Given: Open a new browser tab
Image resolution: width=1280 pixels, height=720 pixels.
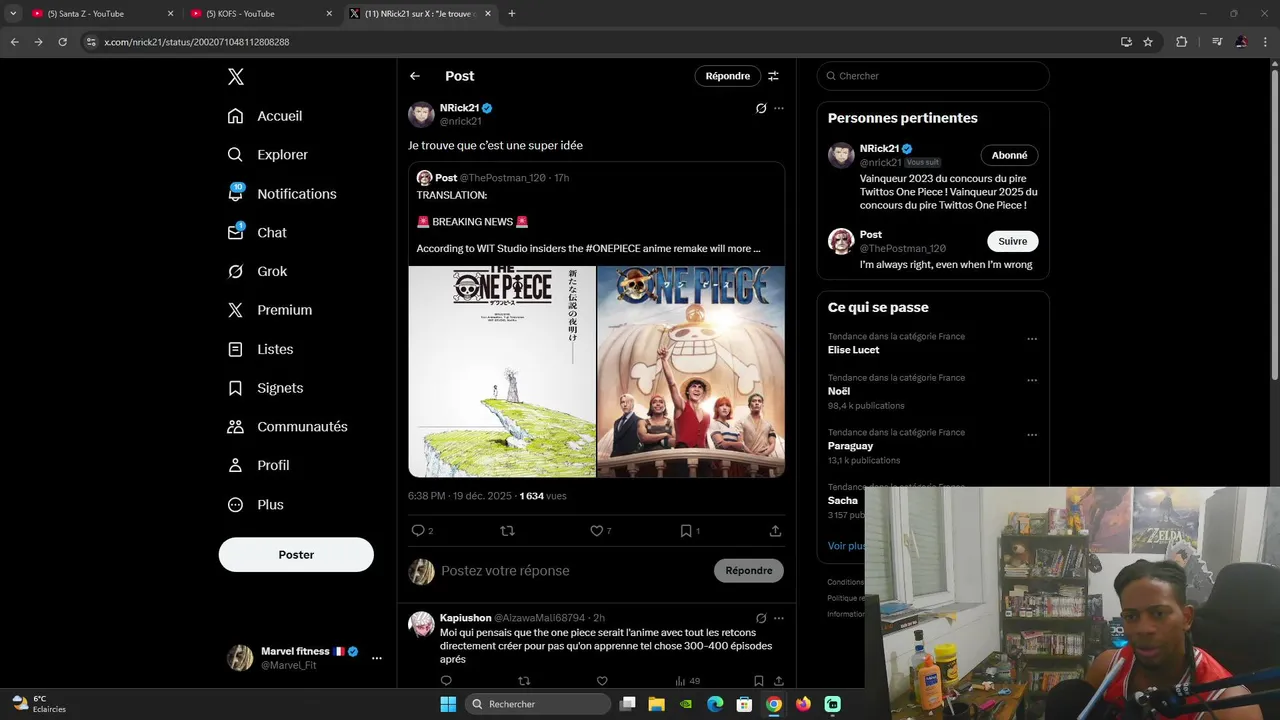Looking at the screenshot, I should [x=512, y=14].
